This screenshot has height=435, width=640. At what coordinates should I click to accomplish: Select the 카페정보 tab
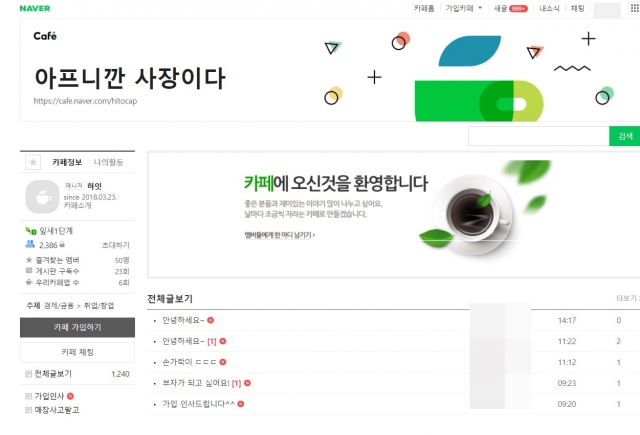tap(67, 162)
